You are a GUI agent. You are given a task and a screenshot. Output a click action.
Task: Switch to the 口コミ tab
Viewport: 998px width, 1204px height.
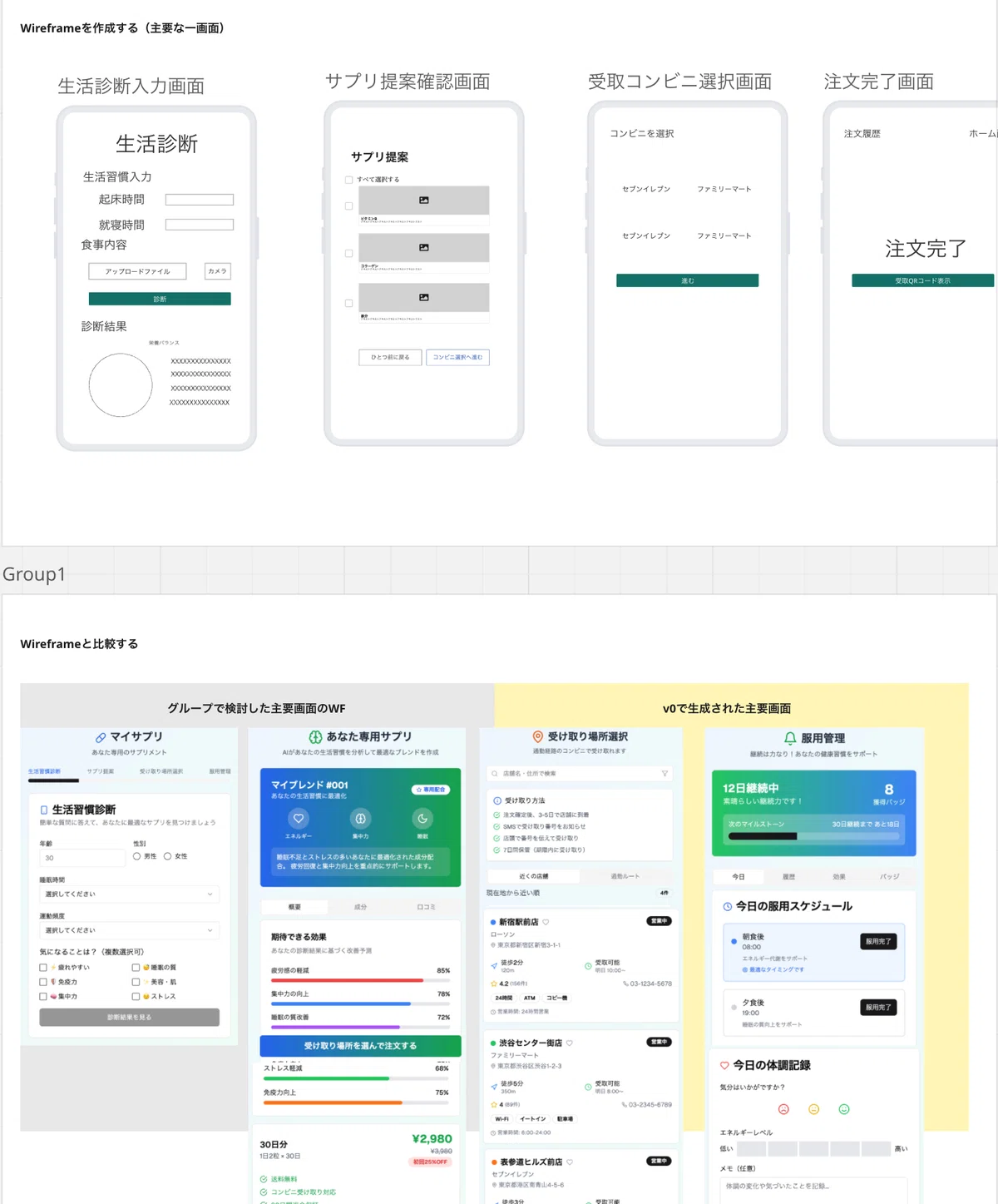click(426, 907)
